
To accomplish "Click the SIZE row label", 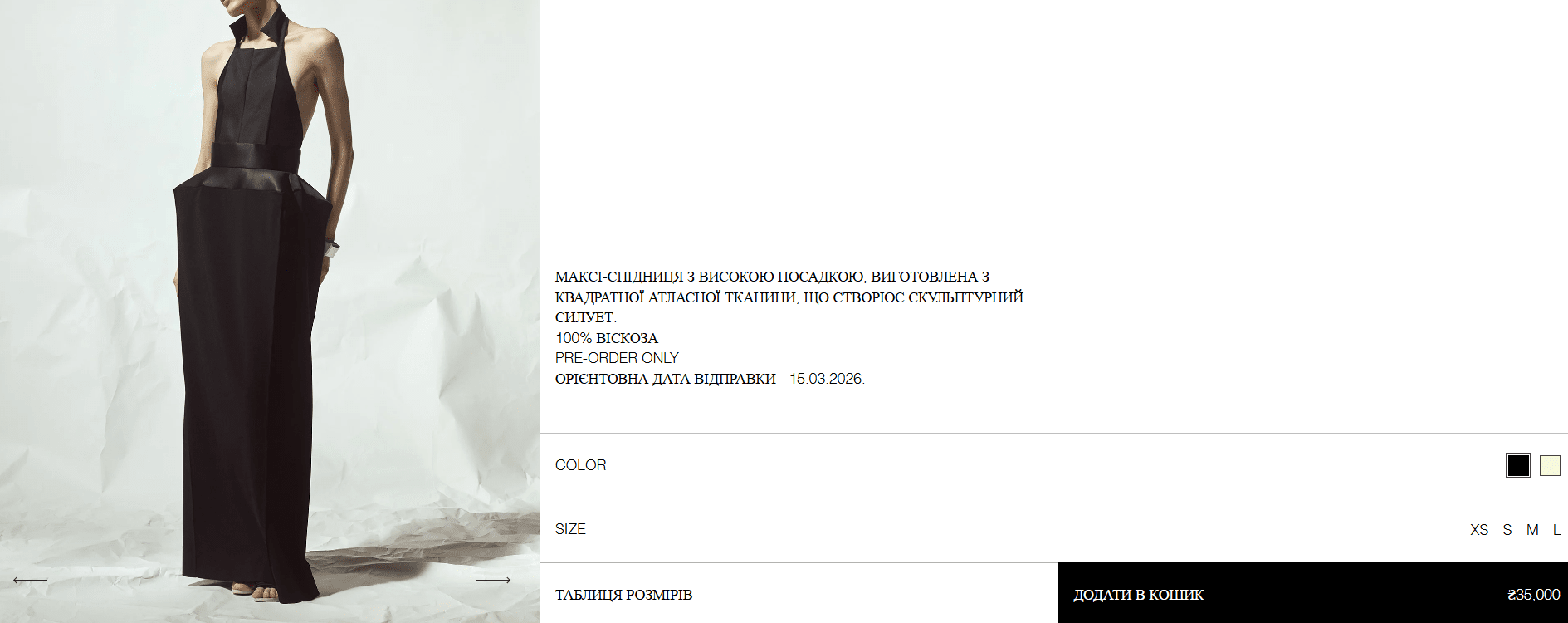I will (x=570, y=529).
